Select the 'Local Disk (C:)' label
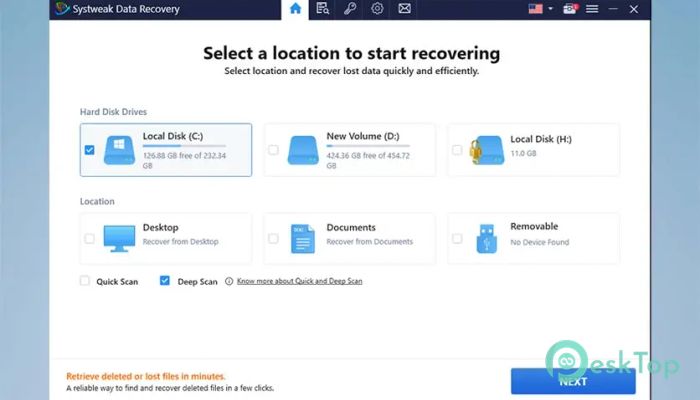This screenshot has width=700, height=400. tap(173, 136)
